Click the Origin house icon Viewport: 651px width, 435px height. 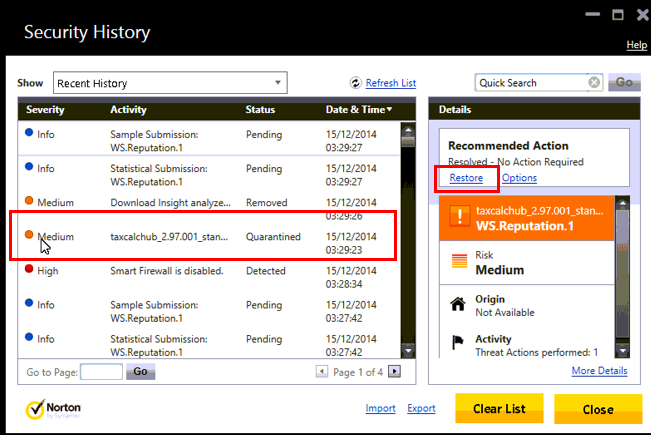click(457, 304)
